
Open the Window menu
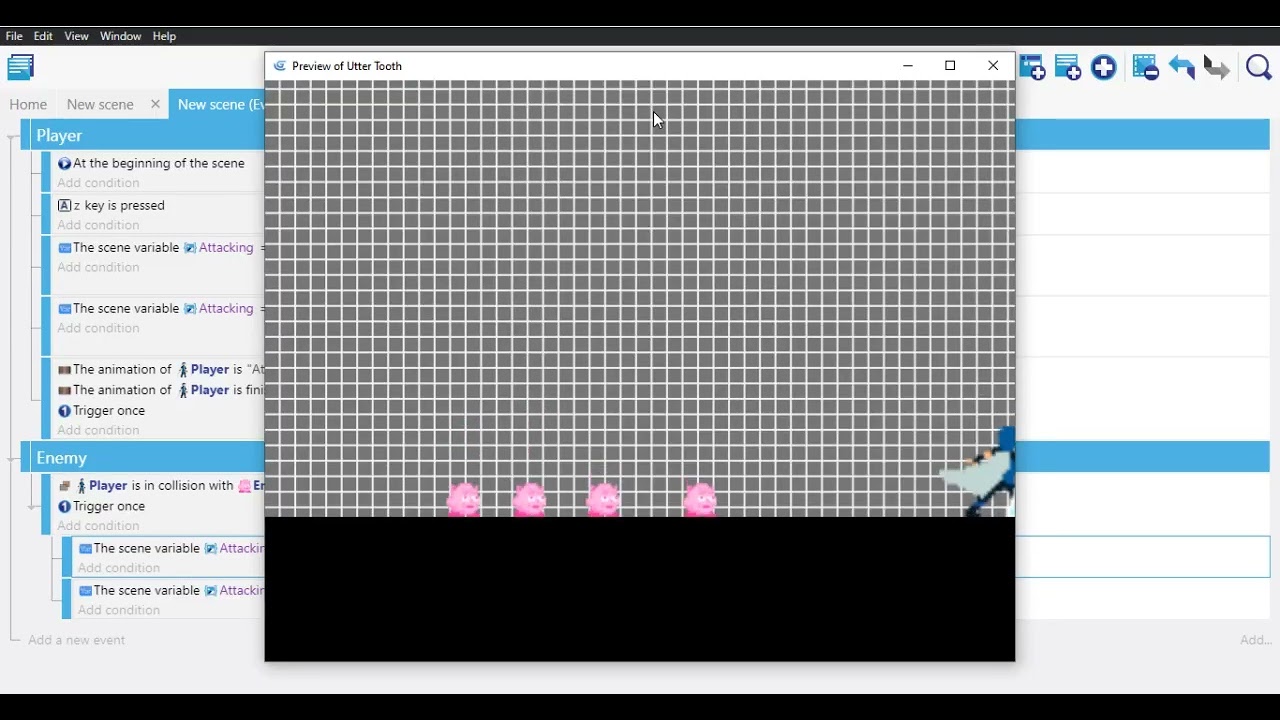click(121, 36)
